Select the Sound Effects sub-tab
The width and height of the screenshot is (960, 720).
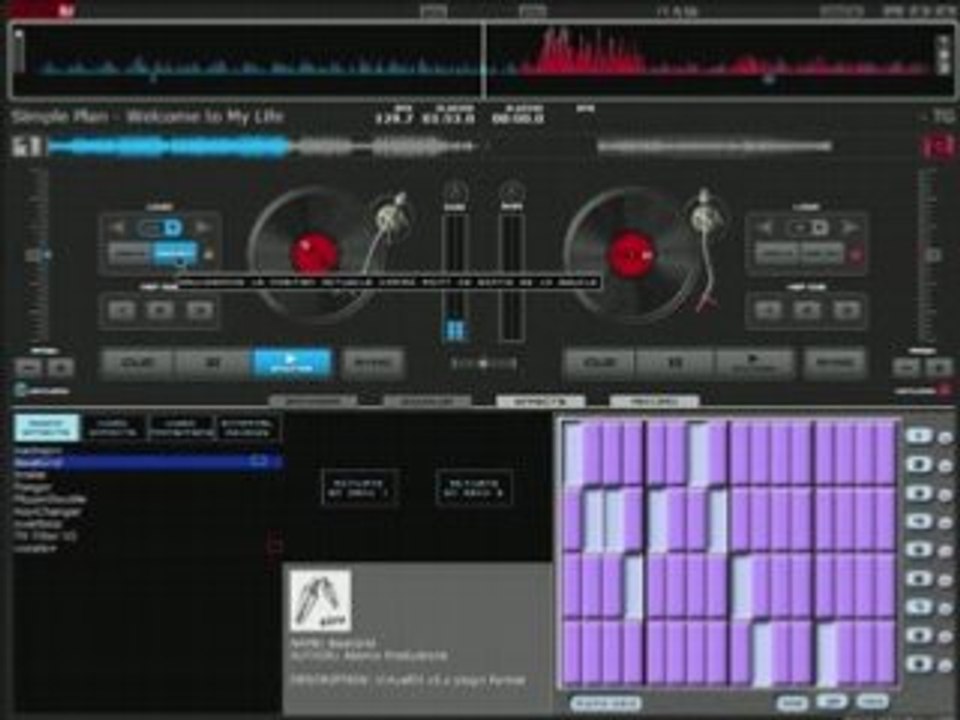pos(47,427)
